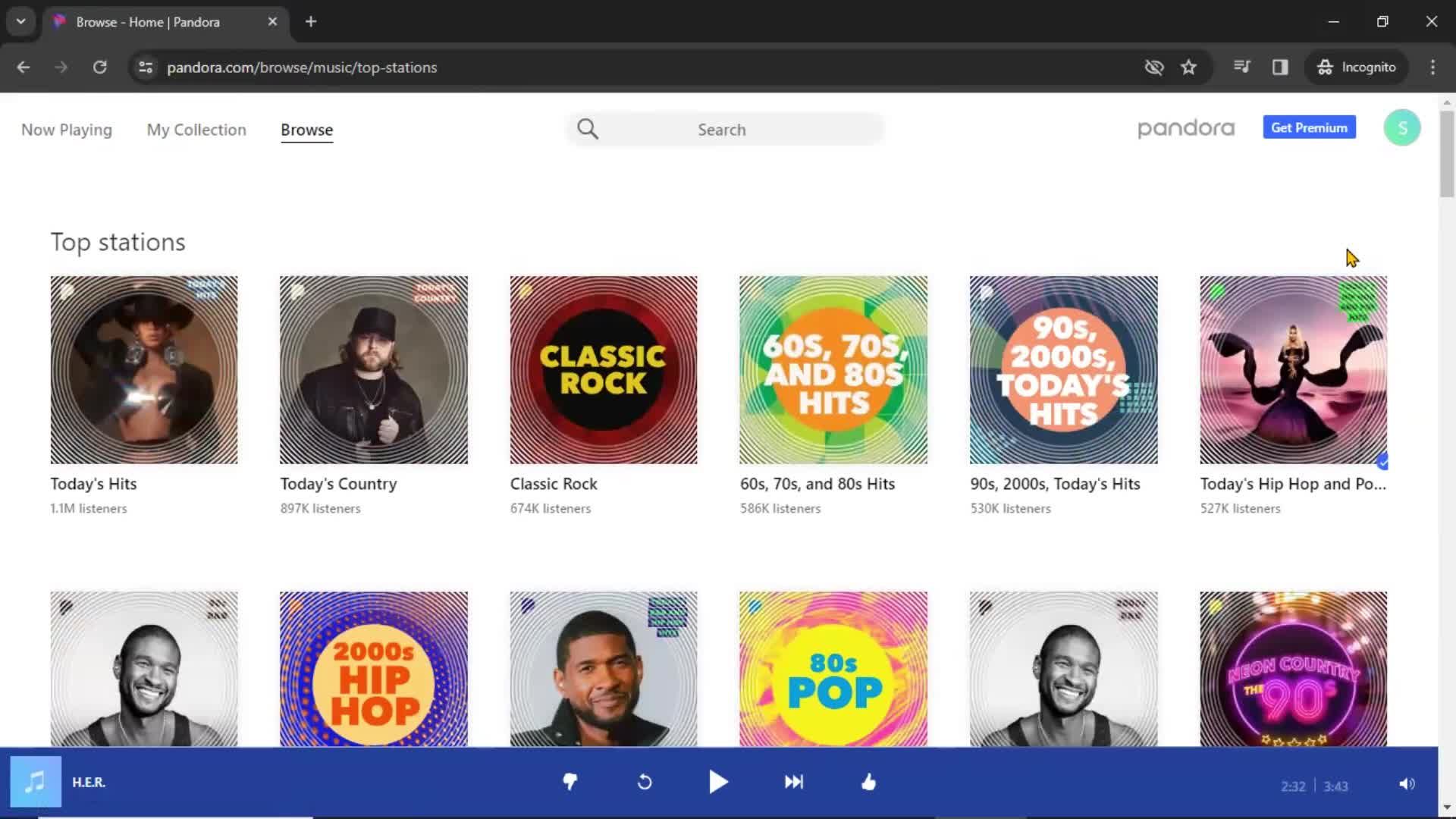Click the 674K listeners text
The height and width of the screenshot is (819, 1456).
551,509
